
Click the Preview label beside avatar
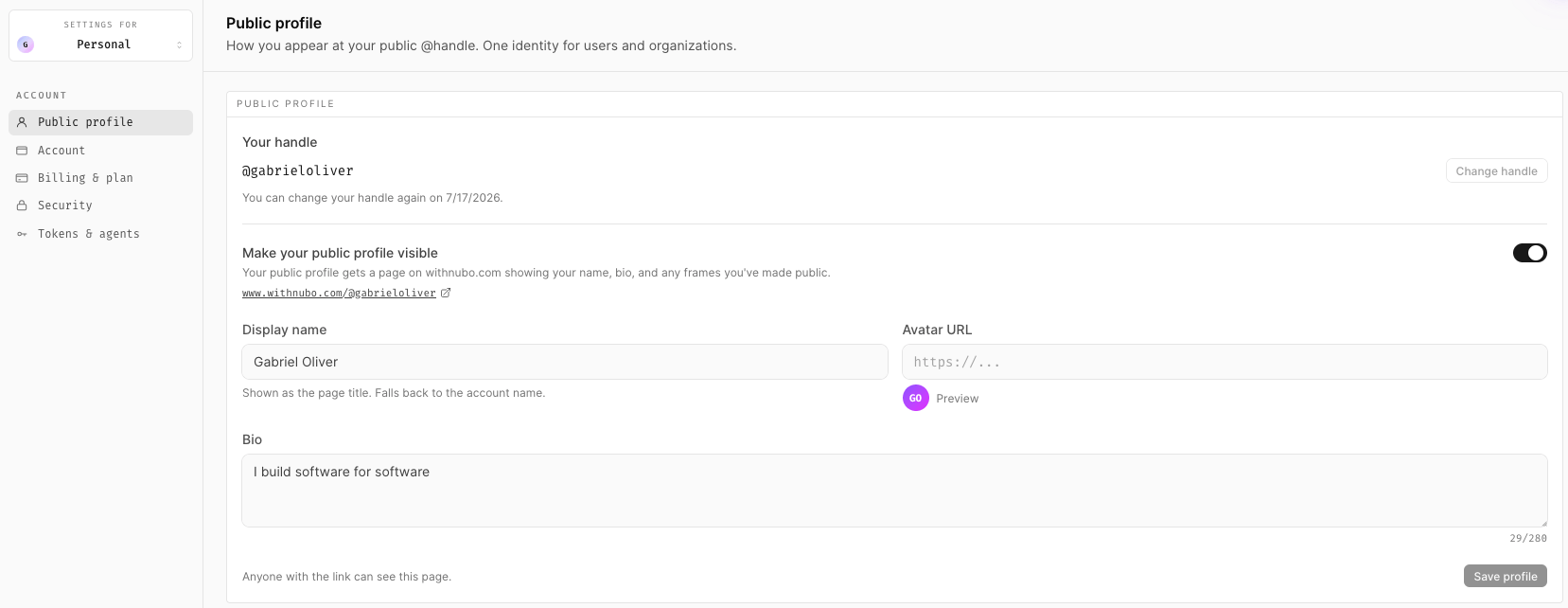coord(957,399)
